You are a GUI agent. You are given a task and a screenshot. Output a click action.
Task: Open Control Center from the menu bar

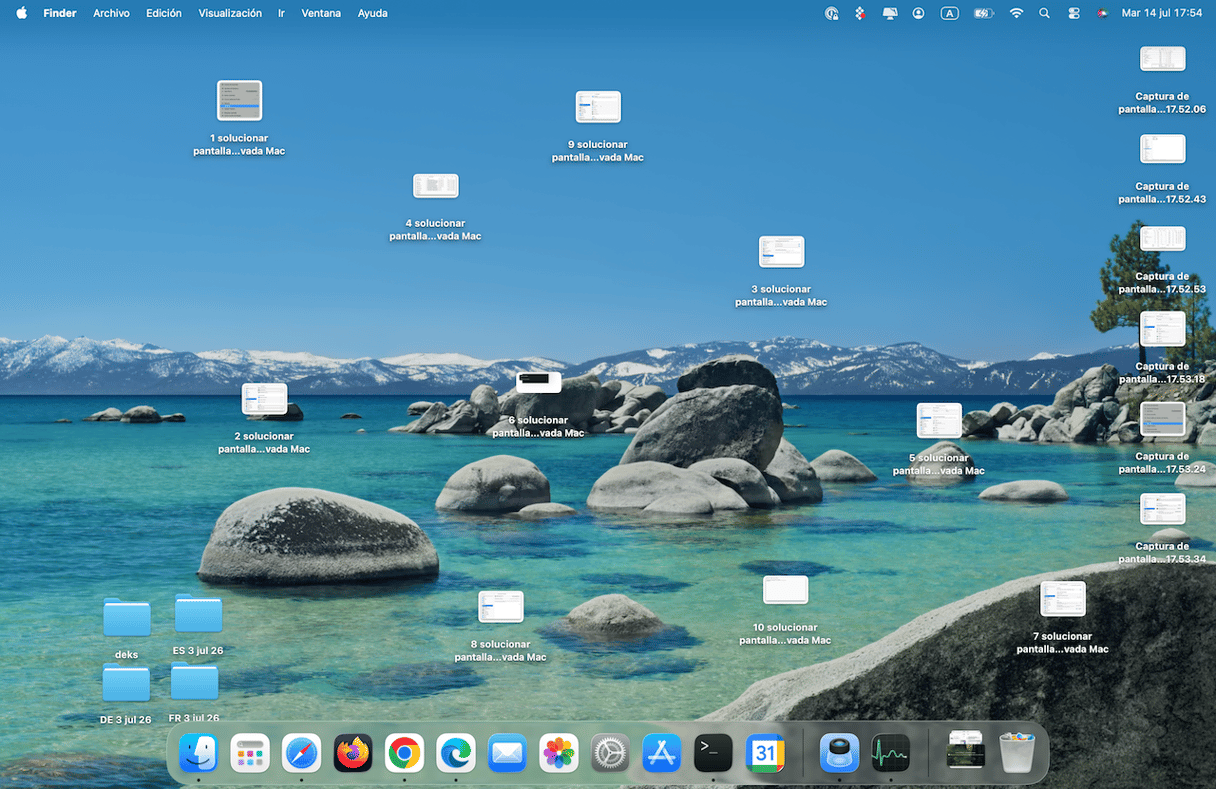[x=1074, y=13]
